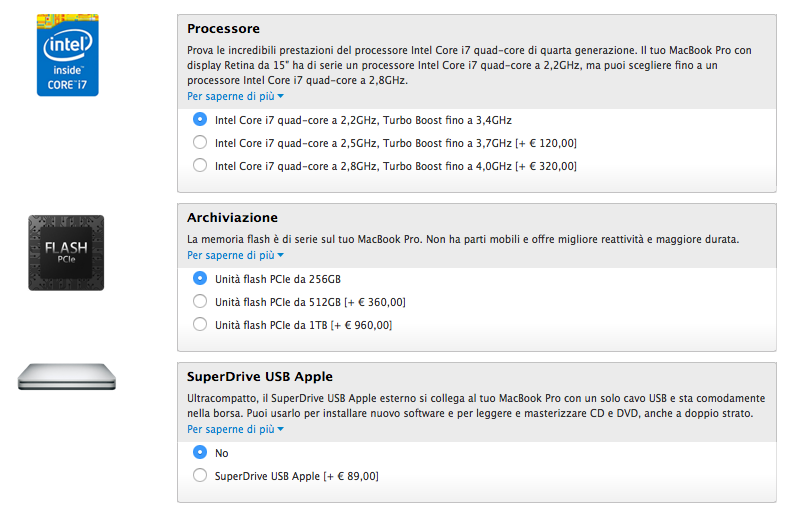Click the Flash PCIe chip icon

(x=66, y=253)
